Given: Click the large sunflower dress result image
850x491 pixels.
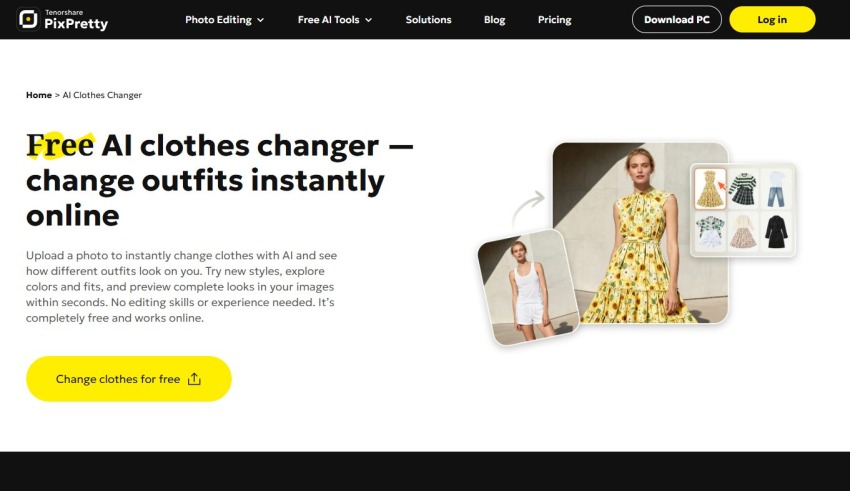Looking at the screenshot, I should 640,233.
